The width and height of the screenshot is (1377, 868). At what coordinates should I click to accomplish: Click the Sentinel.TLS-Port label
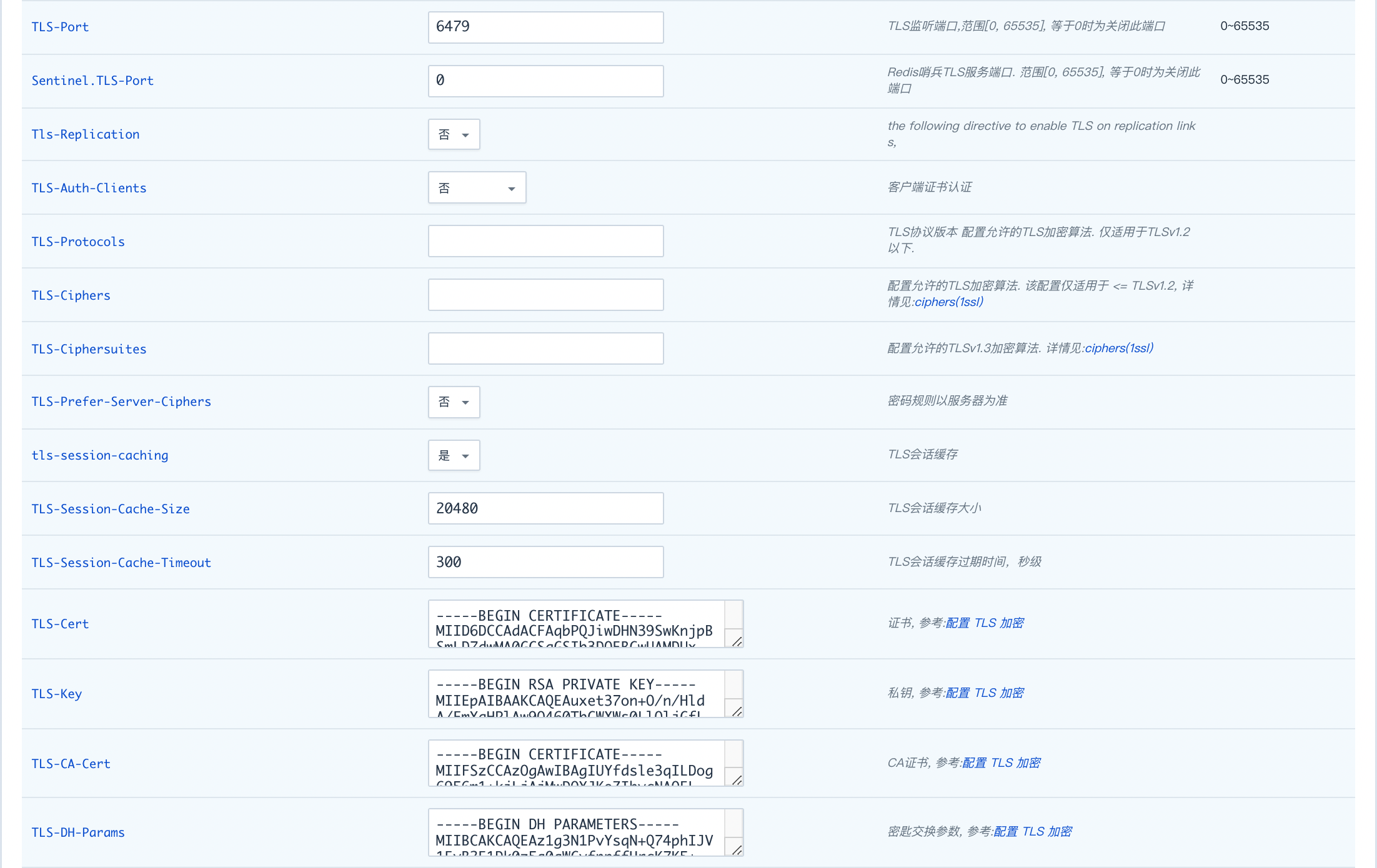click(x=92, y=81)
